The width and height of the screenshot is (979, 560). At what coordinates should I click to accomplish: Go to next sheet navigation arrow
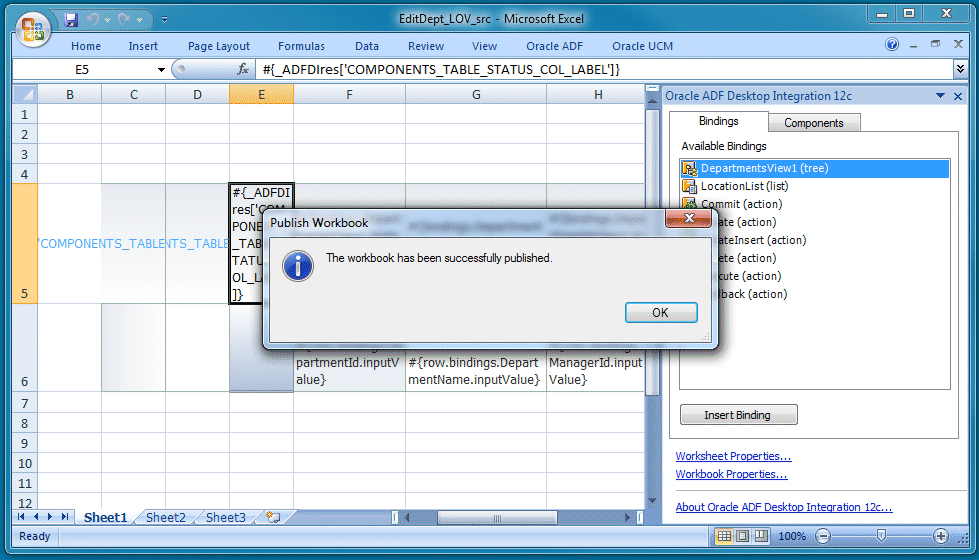pyautogui.click(x=50, y=517)
